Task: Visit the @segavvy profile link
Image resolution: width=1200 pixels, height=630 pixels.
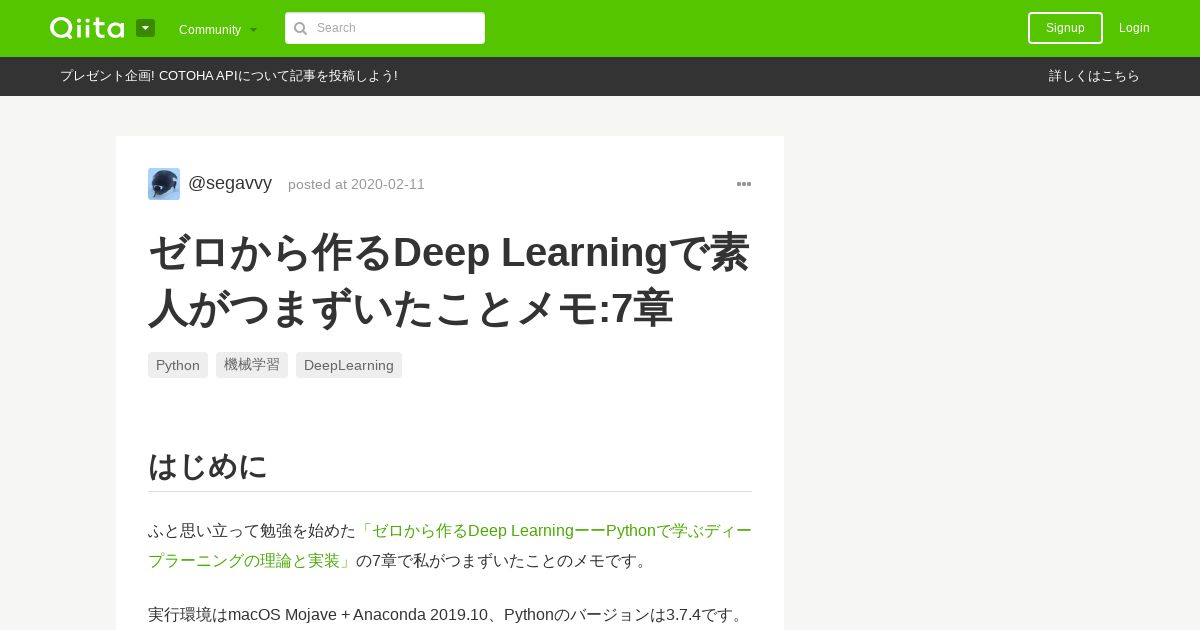Action: pos(230,183)
